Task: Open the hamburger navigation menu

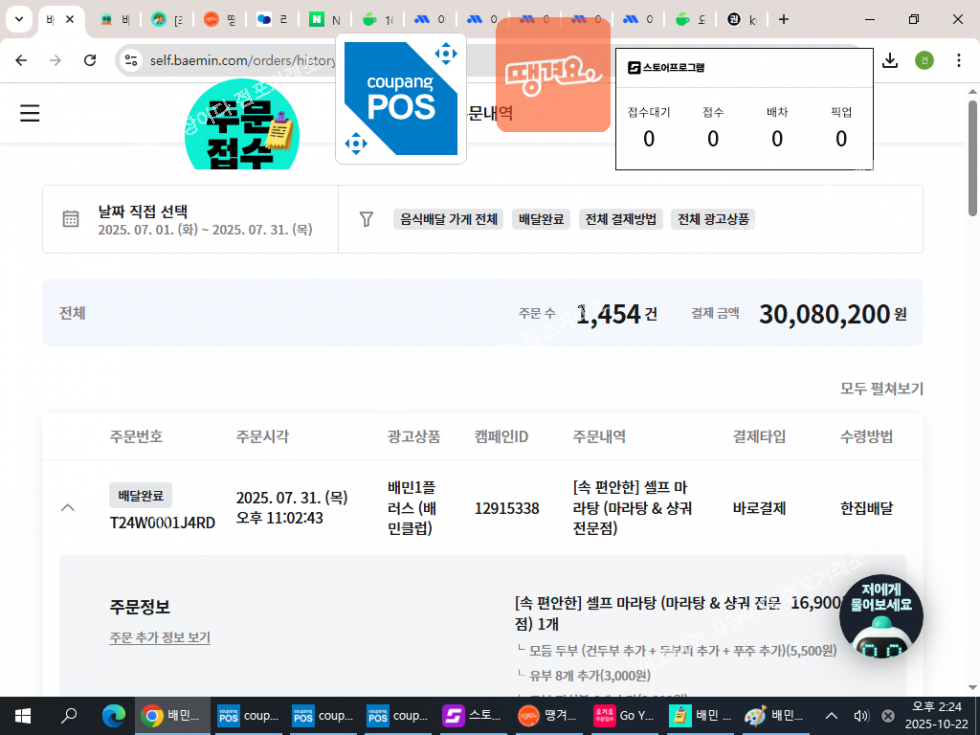Action: point(30,113)
